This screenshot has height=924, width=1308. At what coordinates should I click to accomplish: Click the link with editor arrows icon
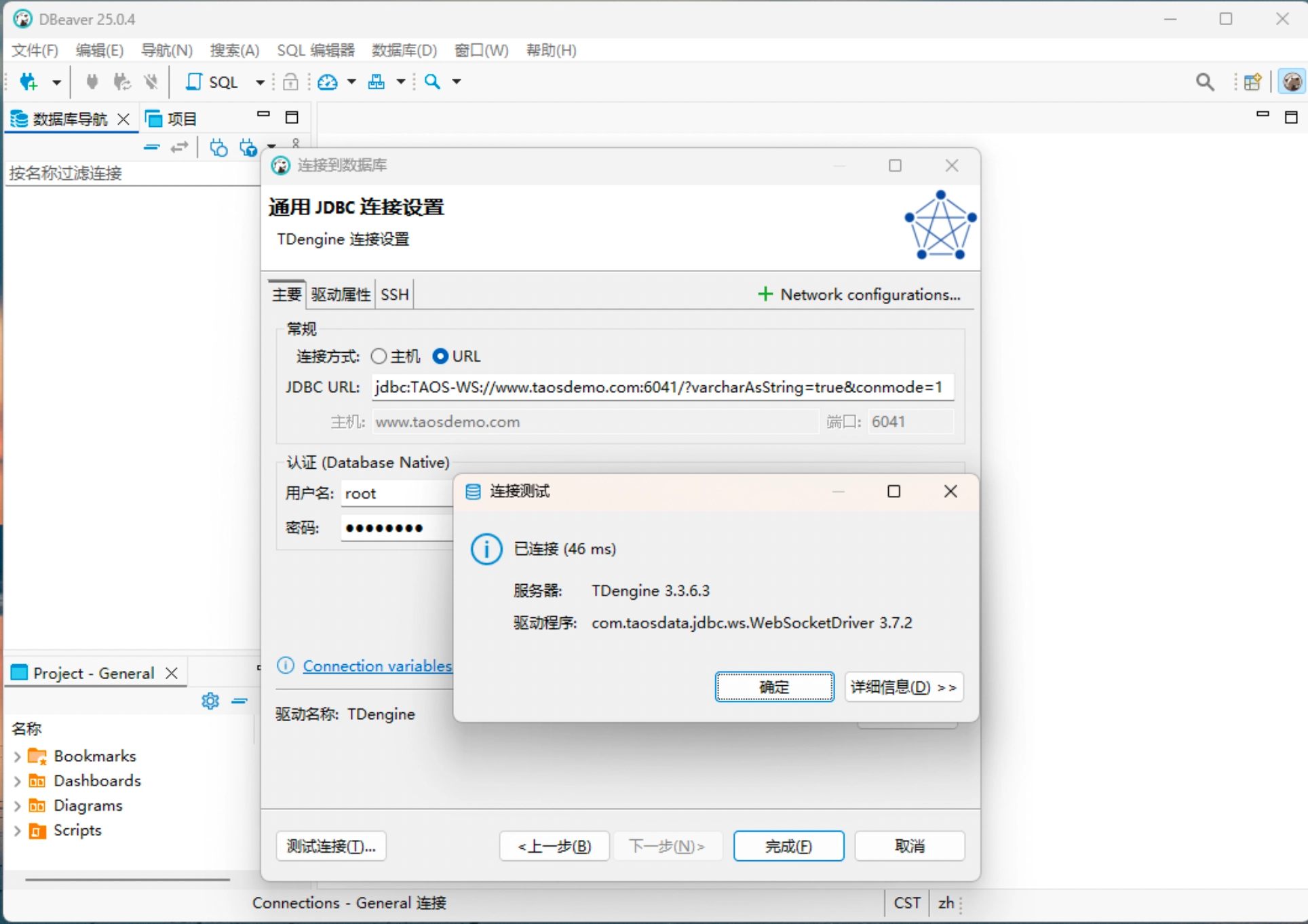179,147
